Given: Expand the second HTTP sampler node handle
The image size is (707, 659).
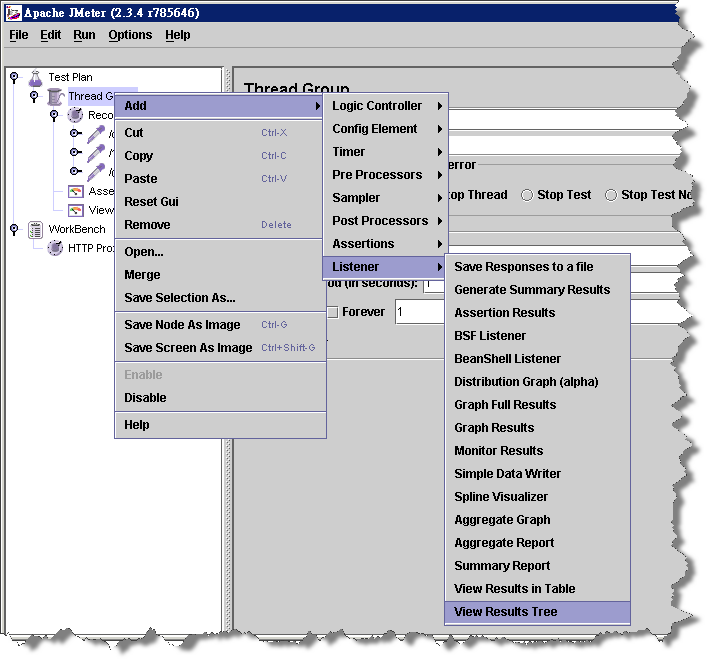Looking at the screenshot, I should [76, 152].
